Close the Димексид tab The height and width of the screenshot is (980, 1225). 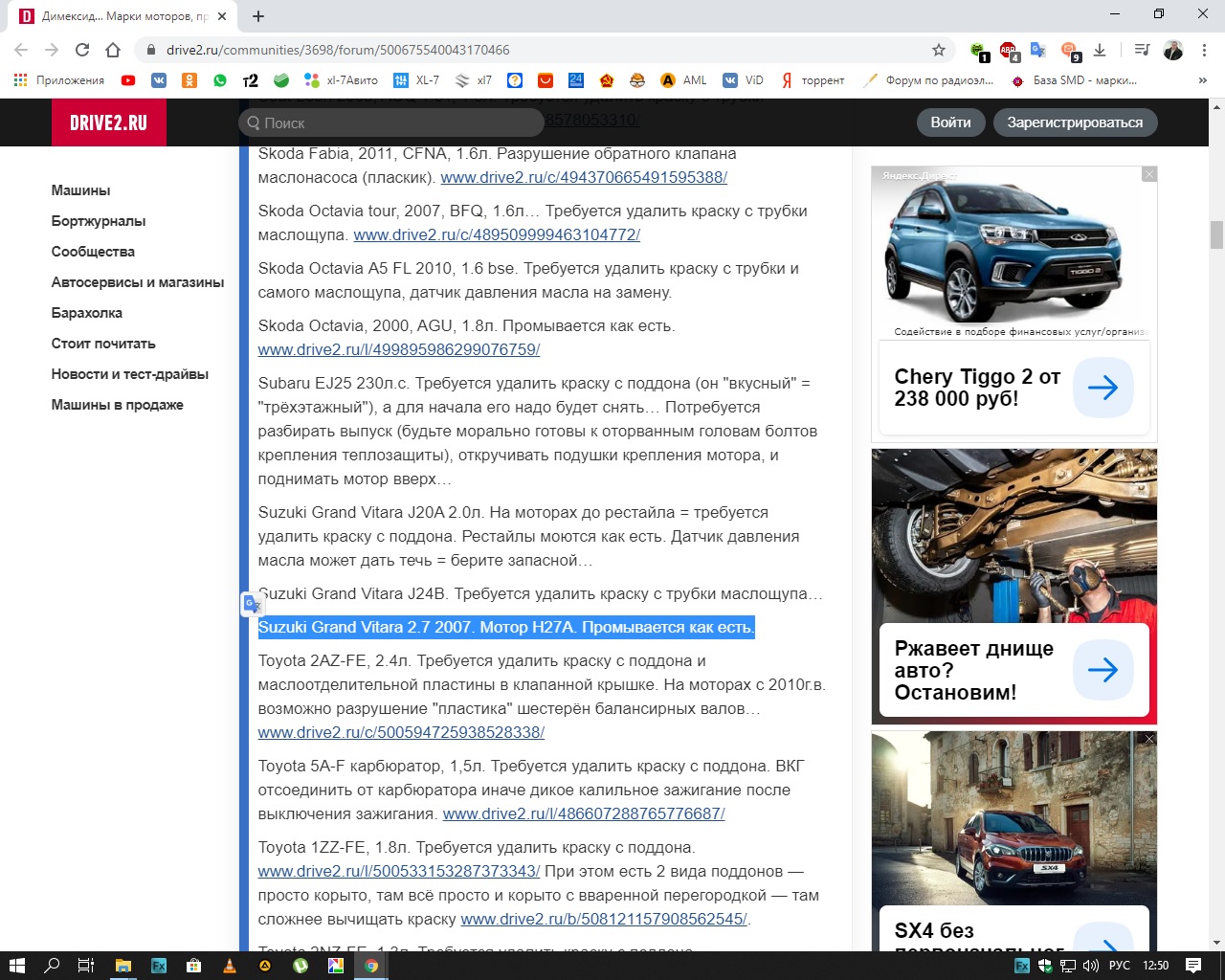222,16
